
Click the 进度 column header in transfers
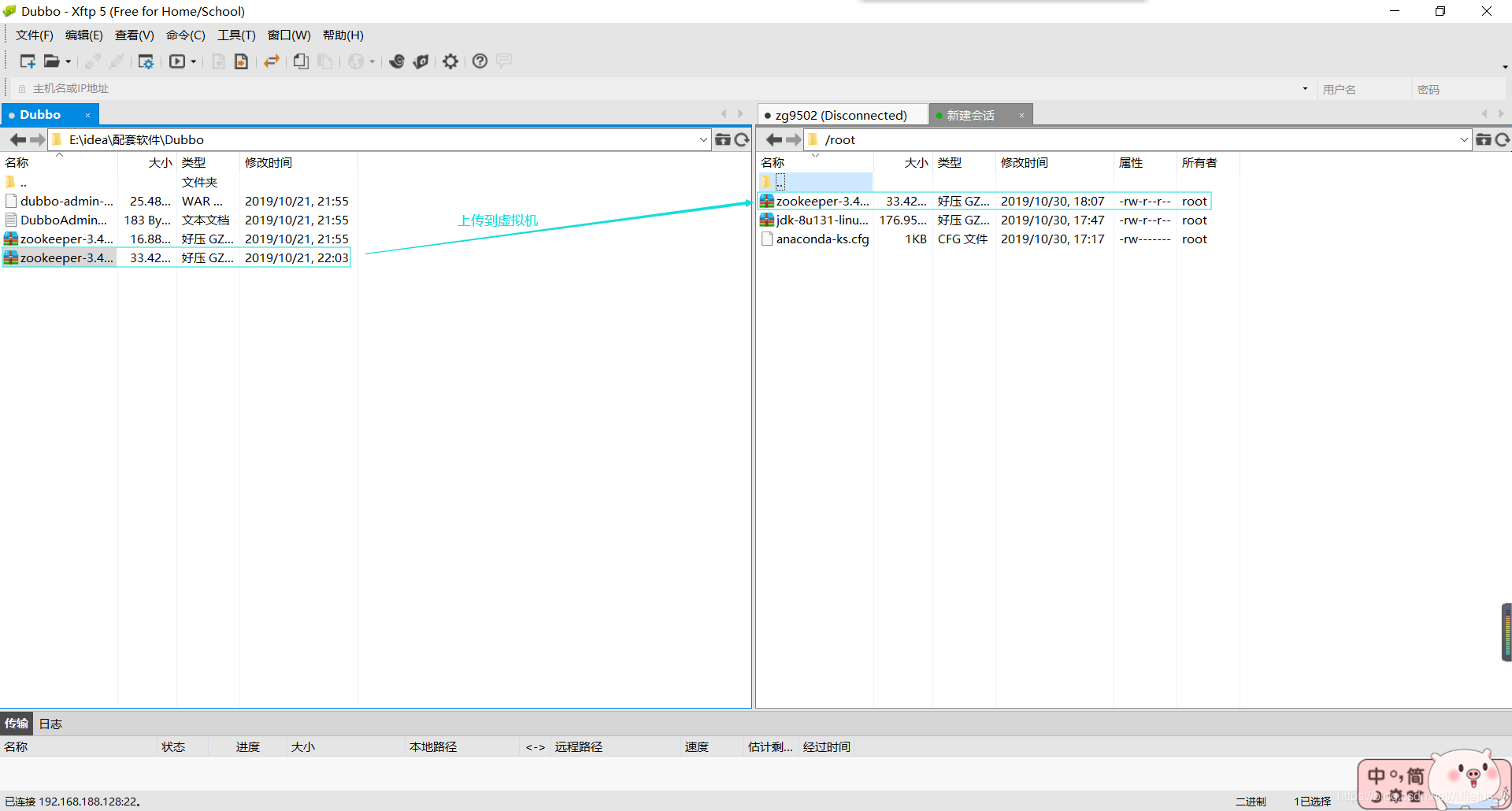(248, 747)
